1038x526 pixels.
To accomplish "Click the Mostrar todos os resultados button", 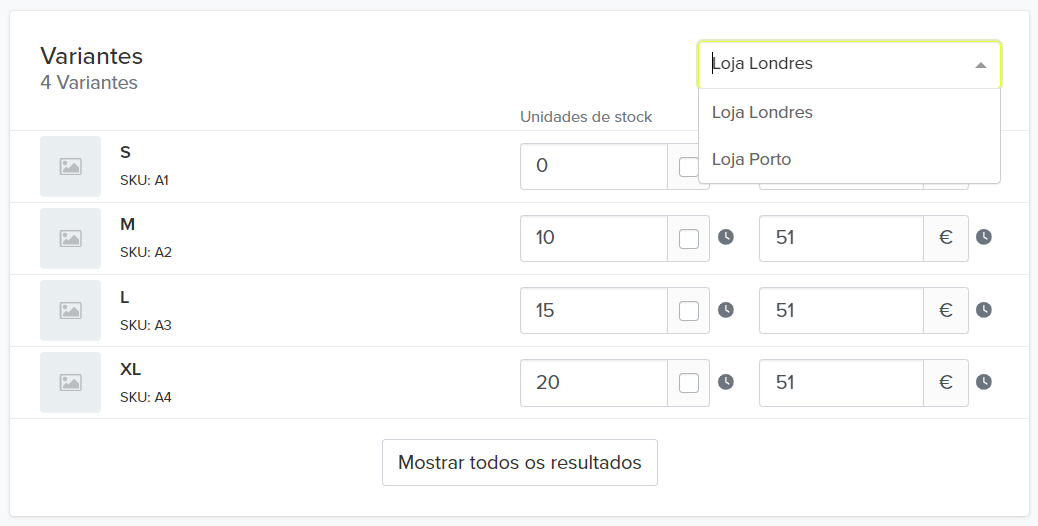I will tap(520, 463).
